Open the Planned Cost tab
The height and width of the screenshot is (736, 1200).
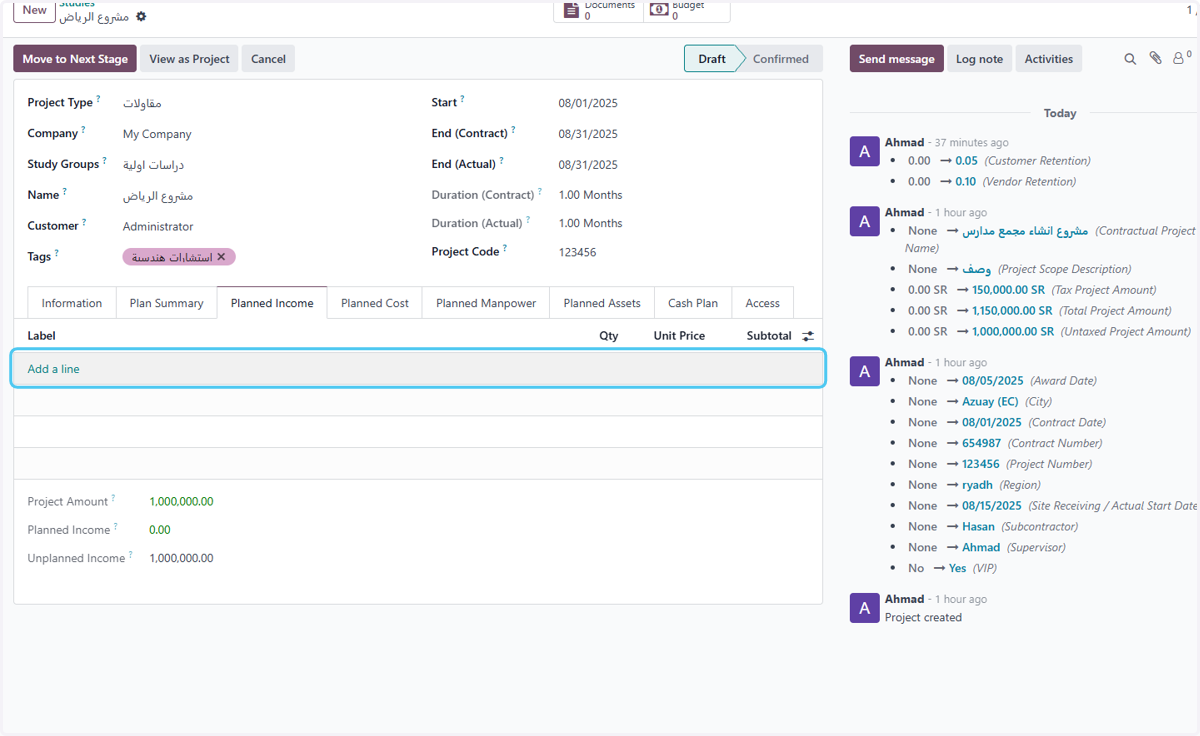[375, 303]
